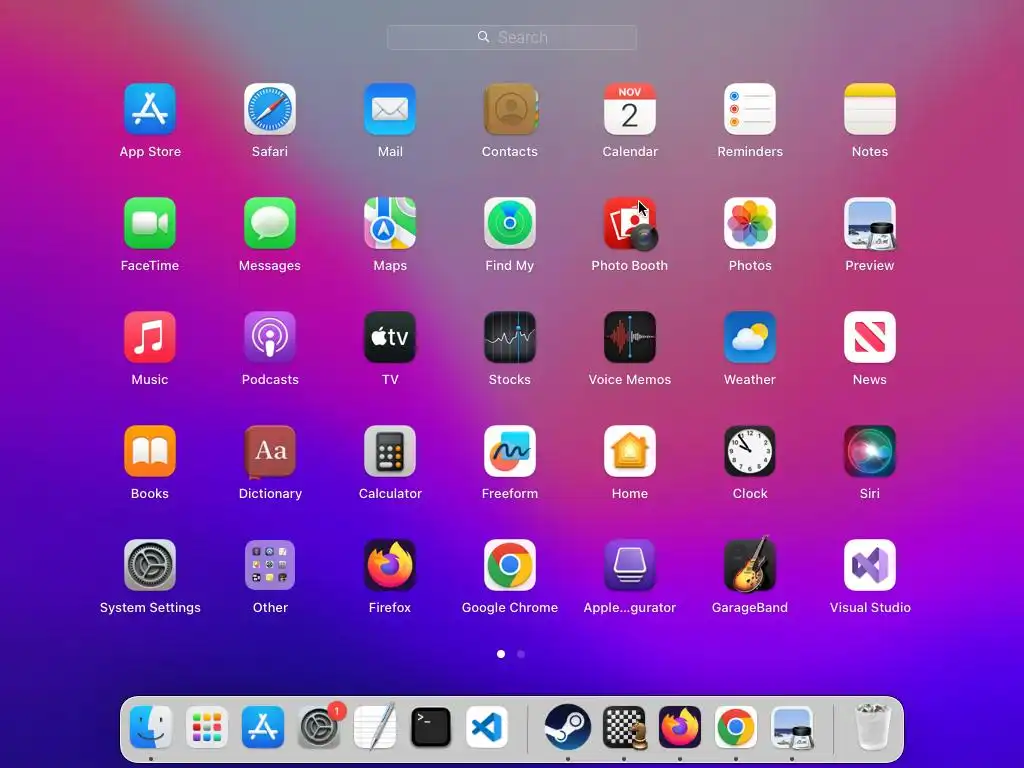1024x768 pixels.
Task: Switch to Firefox in the Dock
Action: 680,728
